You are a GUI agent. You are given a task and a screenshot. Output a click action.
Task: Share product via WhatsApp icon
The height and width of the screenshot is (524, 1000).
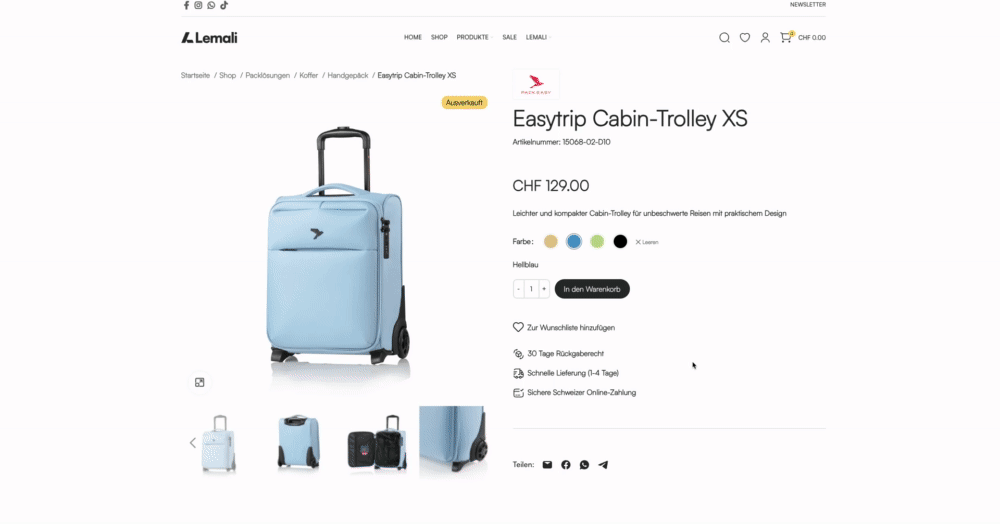[584, 465]
